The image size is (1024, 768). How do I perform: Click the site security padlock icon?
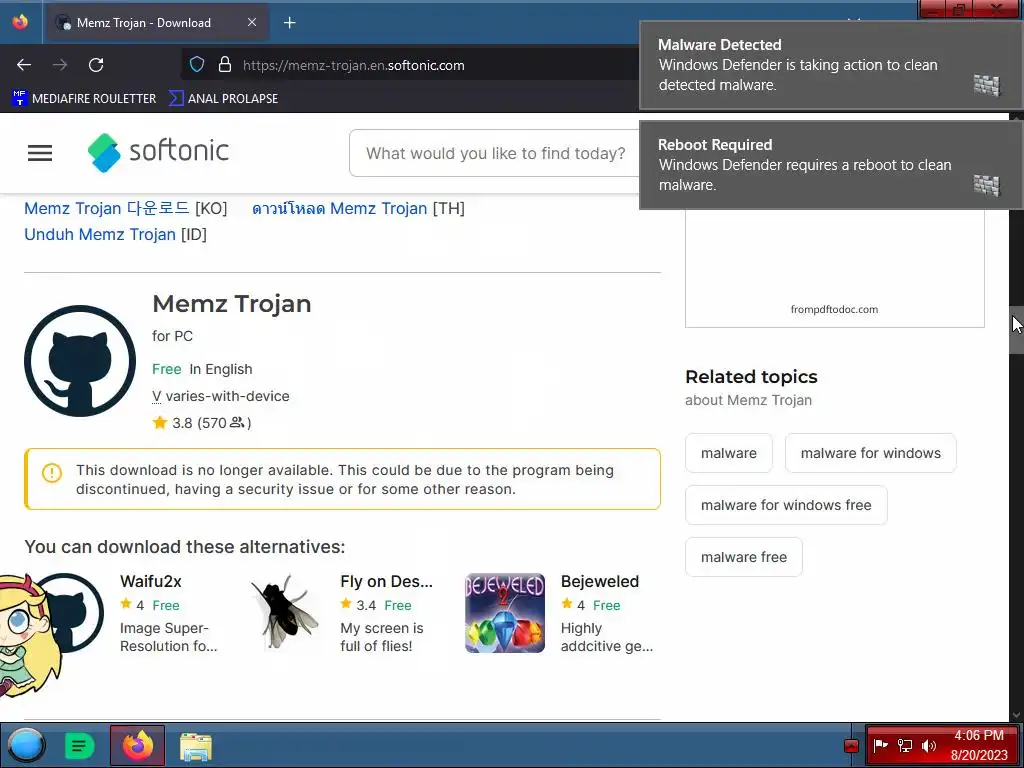click(225, 65)
